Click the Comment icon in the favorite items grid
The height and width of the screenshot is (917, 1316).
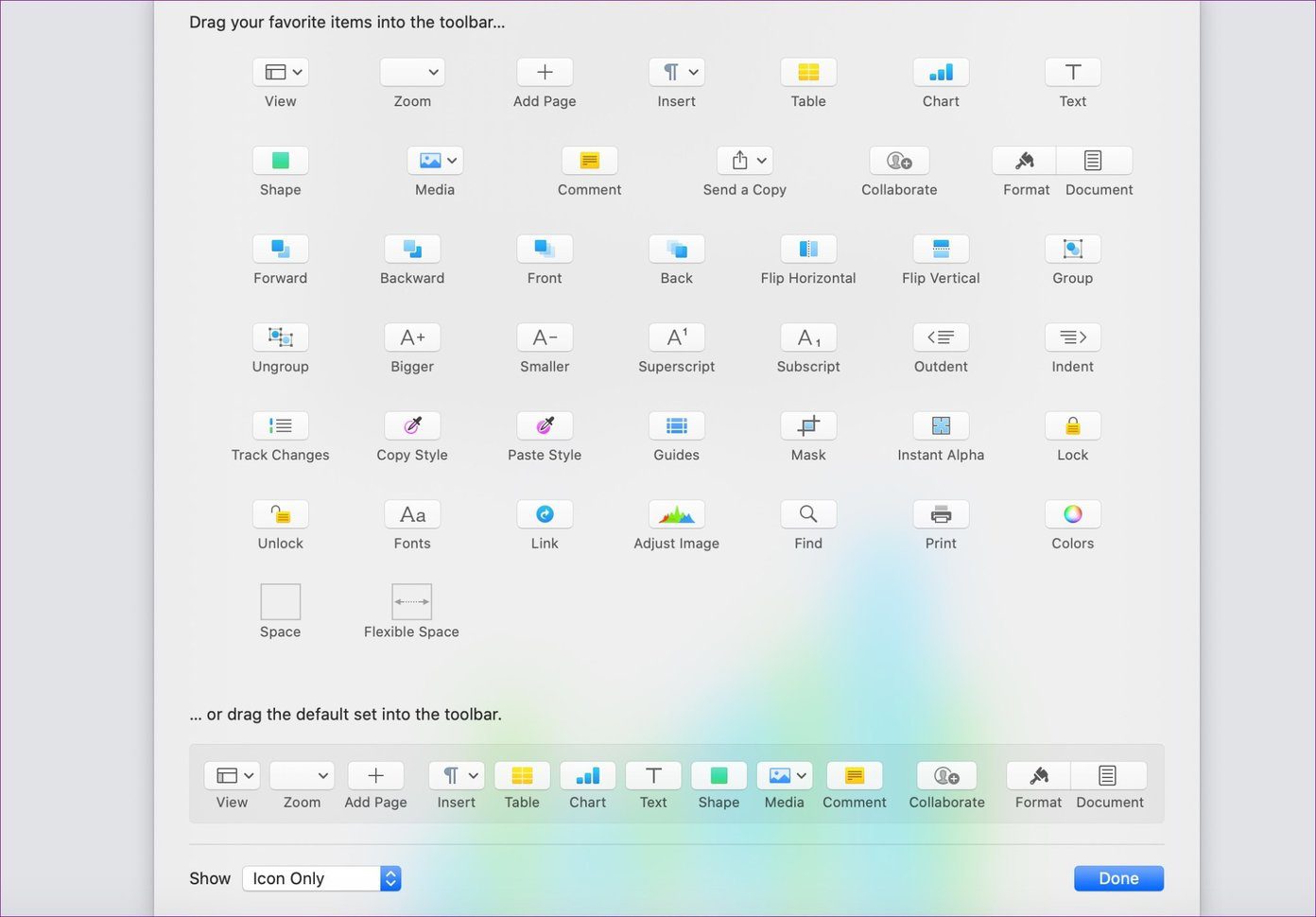point(590,161)
